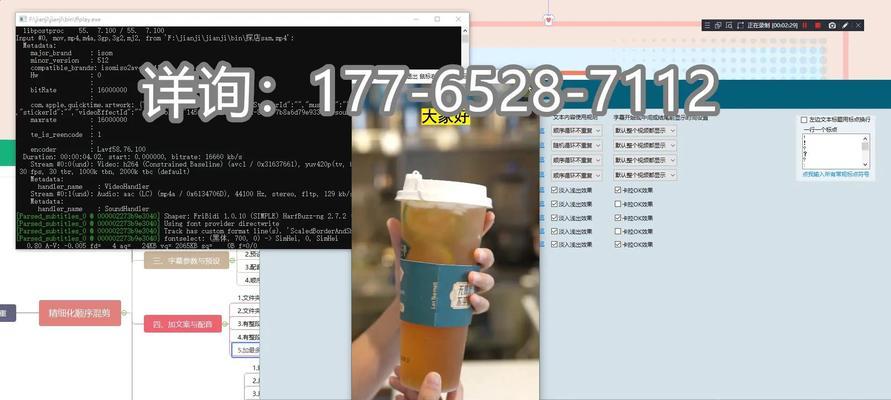The height and width of the screenshot is (400, 891).
Task: Open the bottommost 默认整个视频都显示 dropdown
Action: tap(645, 176)
